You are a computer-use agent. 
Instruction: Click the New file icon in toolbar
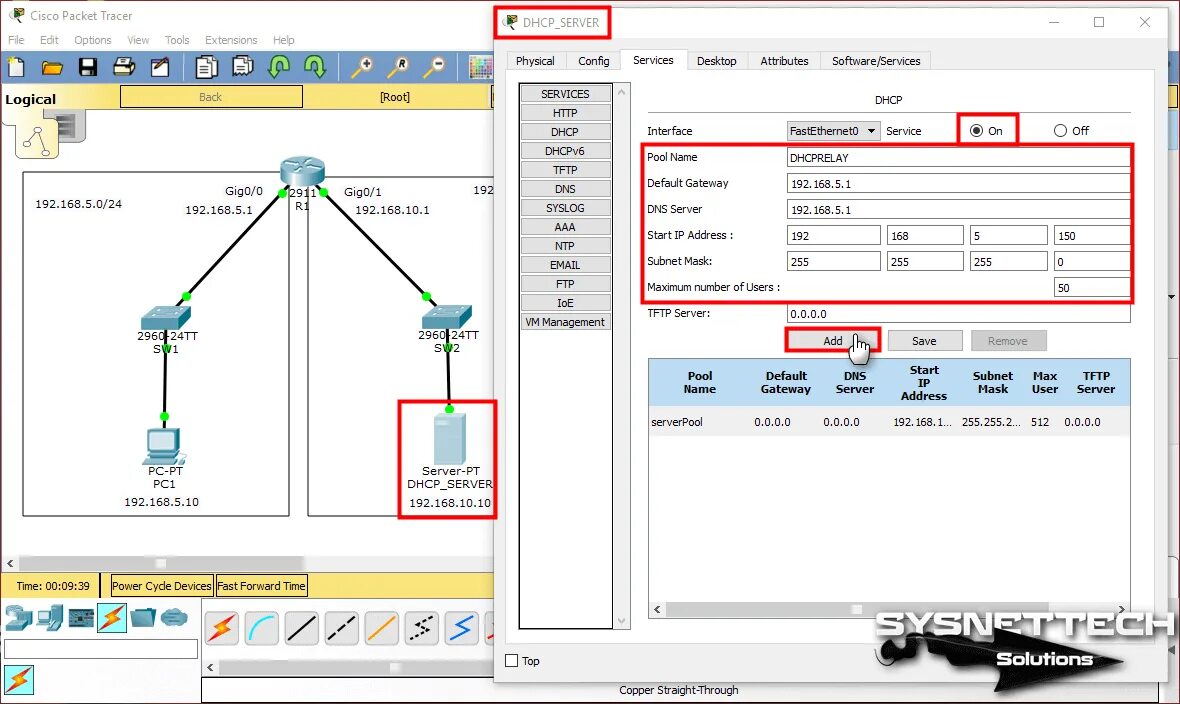tap(16, 68)
